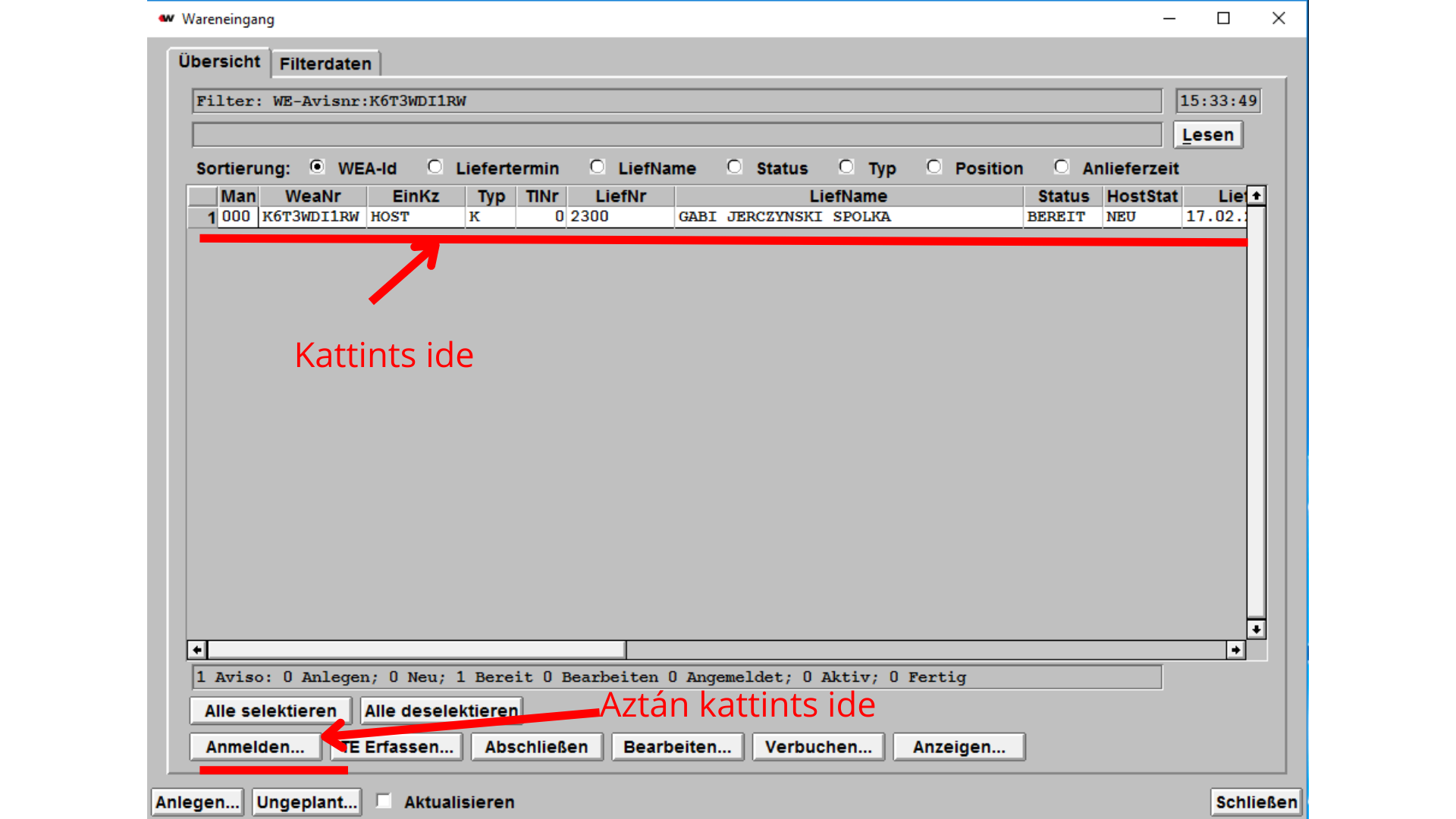
Task: Click the empty input field below Filter
Action: tap(676, 135)
